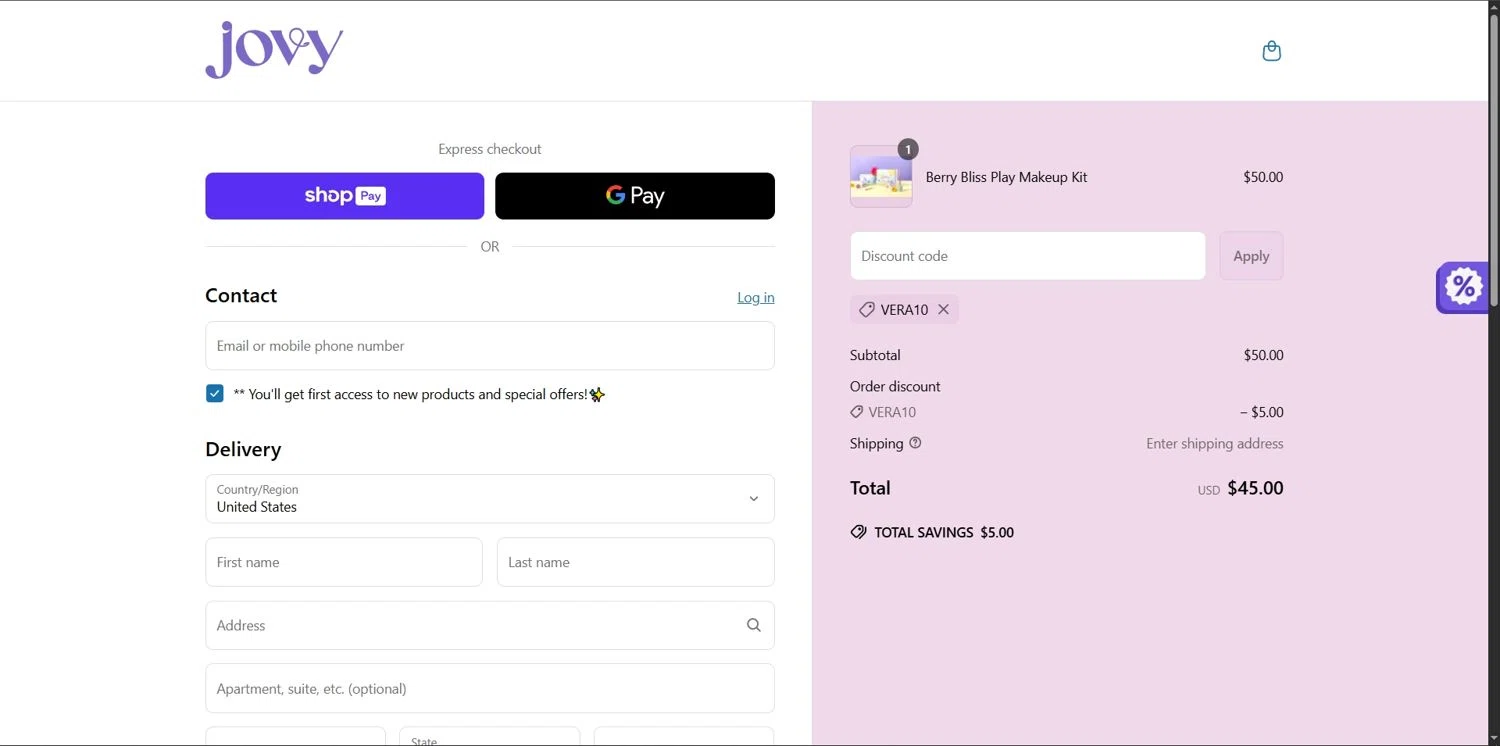Focus the Last name field
Screen dimensions: 1500x746
point(636,562)
